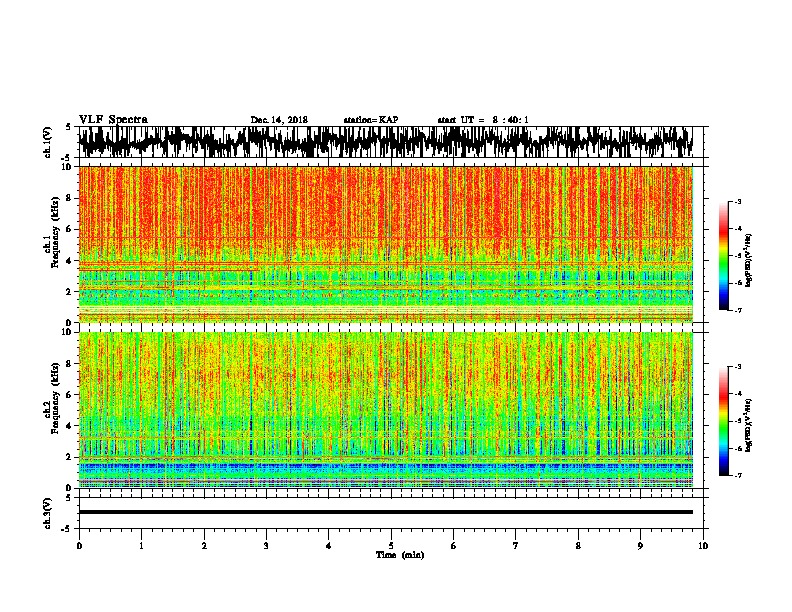792x612 pixels.
Task: Click the time axis tick label "1"
Action: [141, 546]
